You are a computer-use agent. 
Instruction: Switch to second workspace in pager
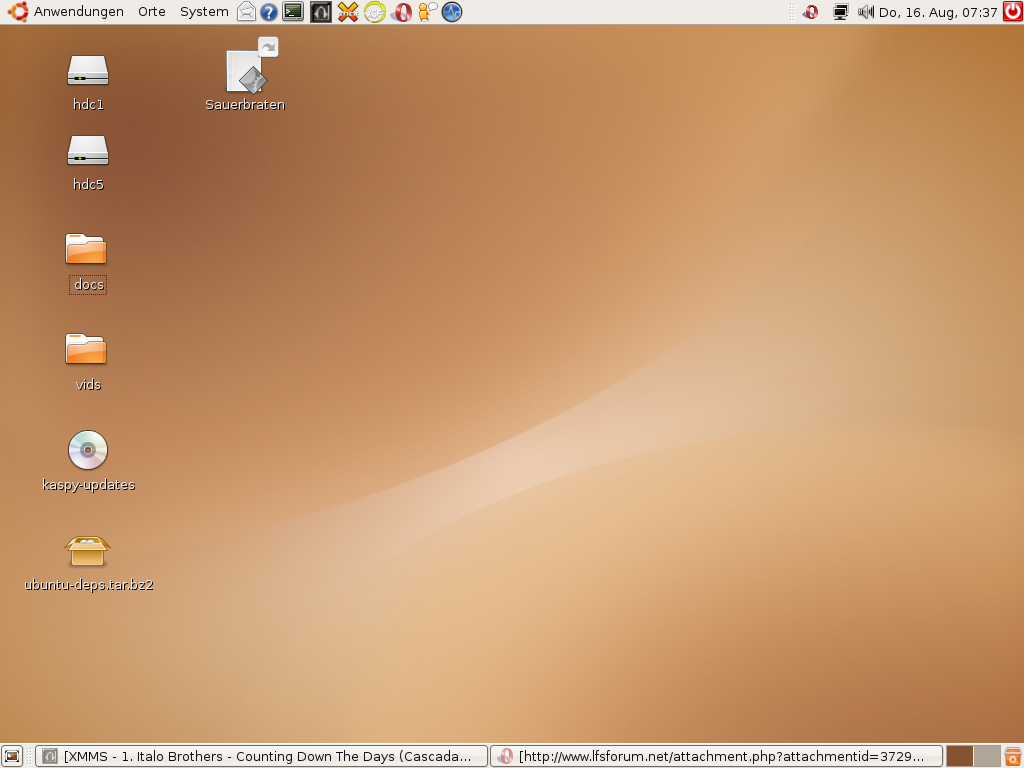tap(987, 756)
